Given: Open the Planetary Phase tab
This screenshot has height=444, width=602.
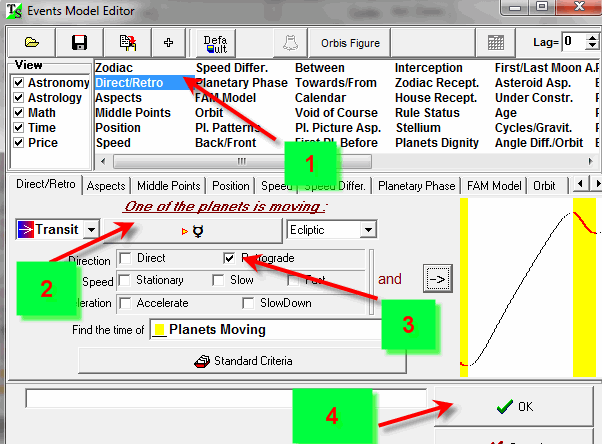Looking at the screenshot, I should click(415, 186).
